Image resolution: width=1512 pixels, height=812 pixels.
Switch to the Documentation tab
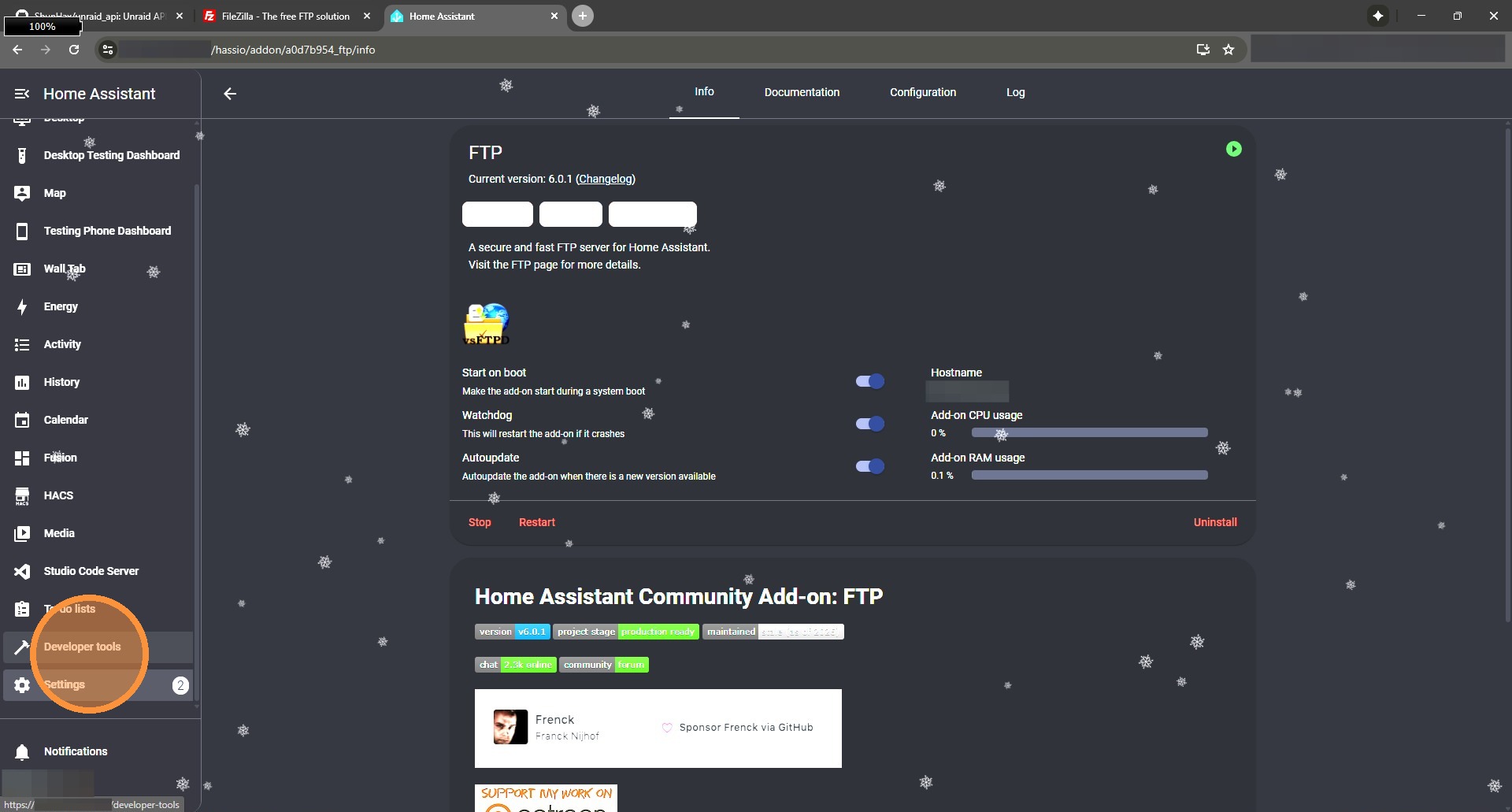pos(802,92)
